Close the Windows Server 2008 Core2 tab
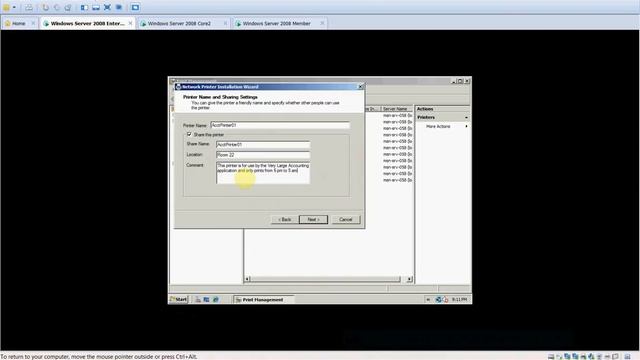640x360 pixels. (225, 24)
